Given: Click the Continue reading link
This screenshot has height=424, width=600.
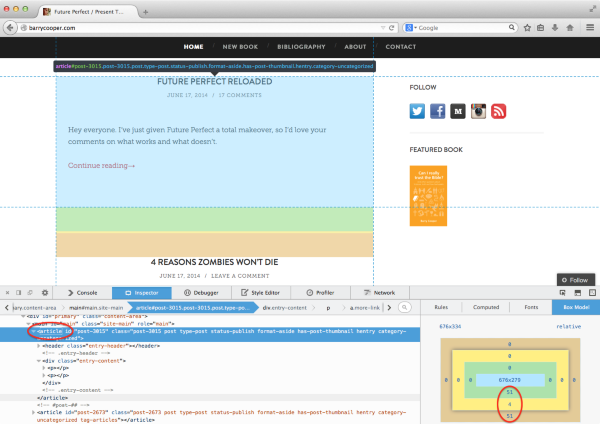Looking at the screenshot, I should [100, 165].
